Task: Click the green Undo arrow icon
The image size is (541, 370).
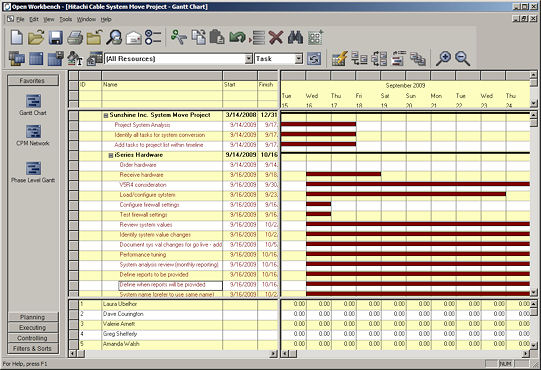Action: click(x=237, y=38)
